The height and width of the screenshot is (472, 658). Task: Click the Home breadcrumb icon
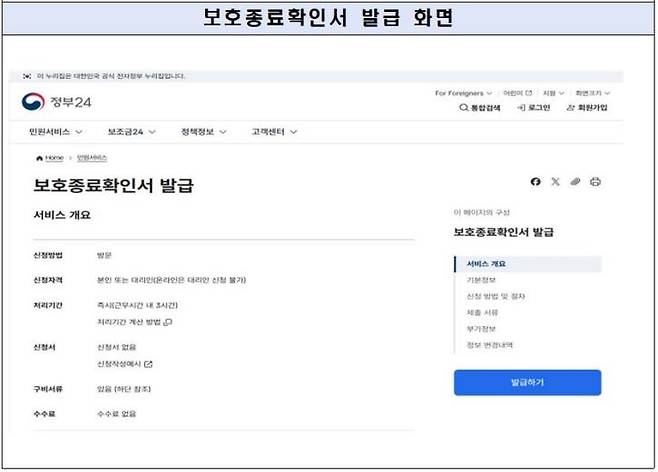click(39, 158)
